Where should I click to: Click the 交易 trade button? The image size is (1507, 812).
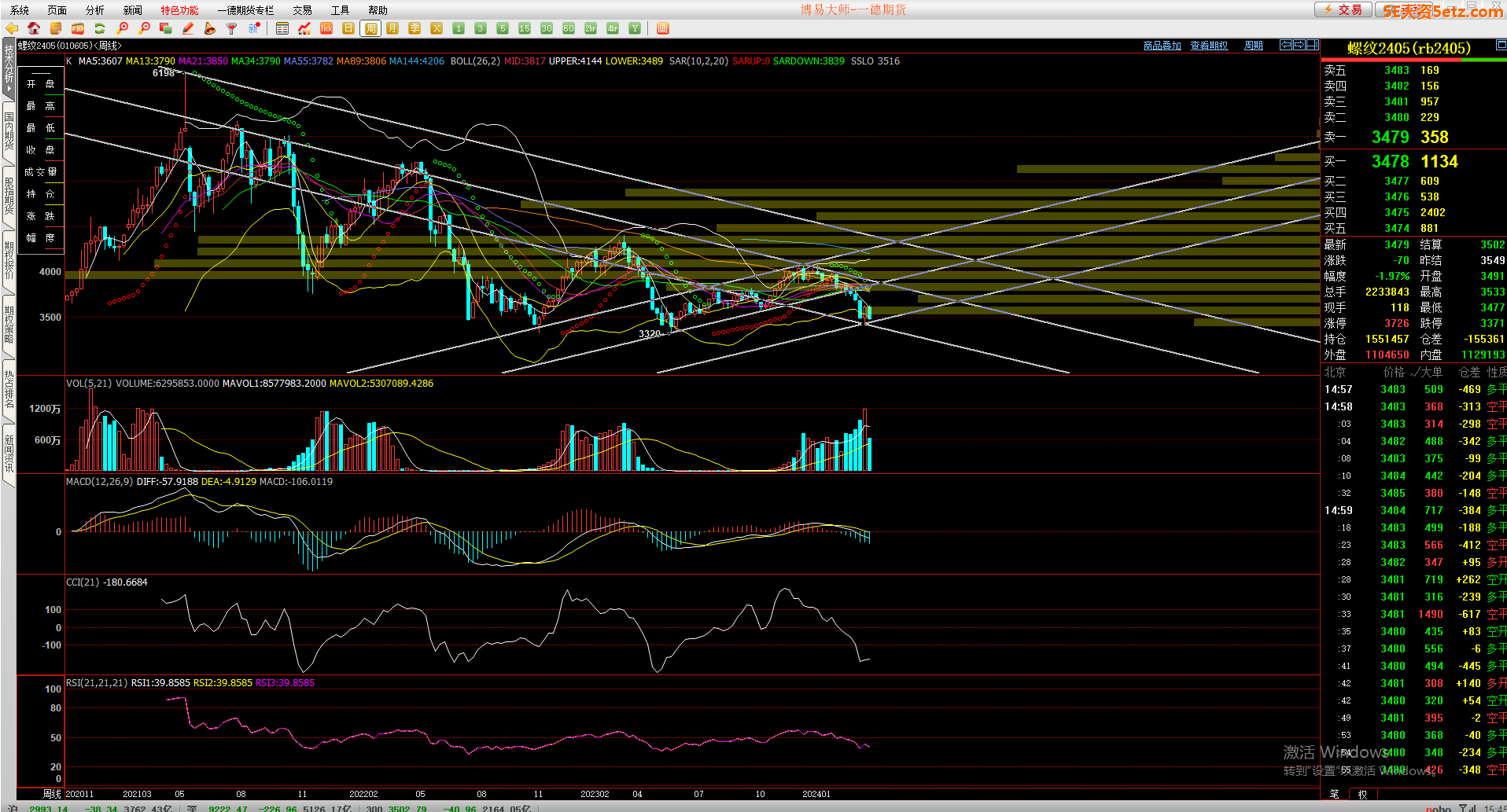pyautogui.click(x=1343, y=9)
